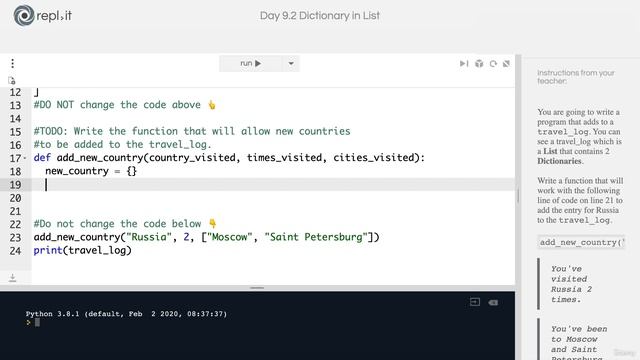The image size is (640, 360).
Task: Click the 'You are going to write a' paragraph
Action: coord(579,136)
